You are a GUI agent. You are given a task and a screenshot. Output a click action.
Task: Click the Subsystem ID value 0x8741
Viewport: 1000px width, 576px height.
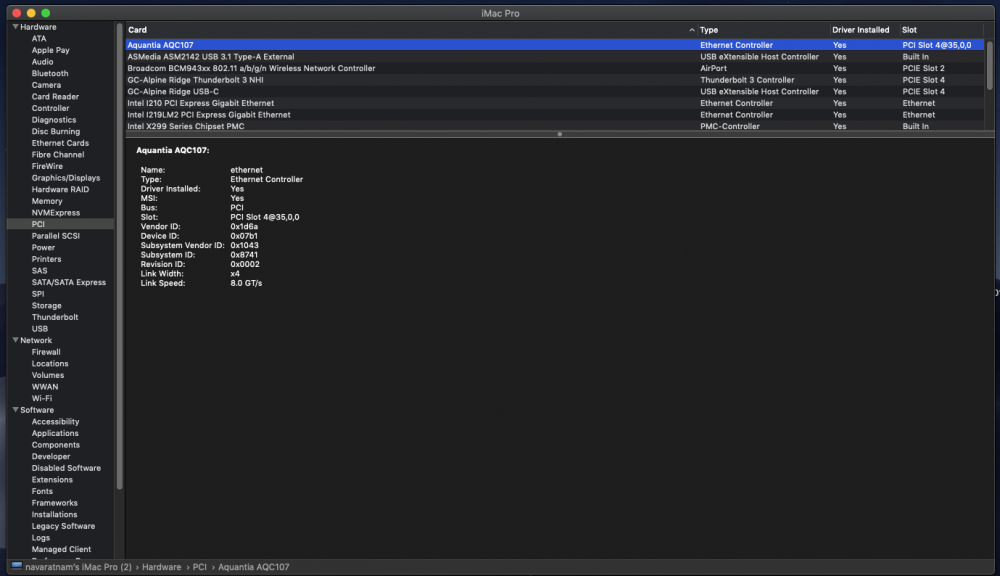pyautogui.click(x=244, y=255)
